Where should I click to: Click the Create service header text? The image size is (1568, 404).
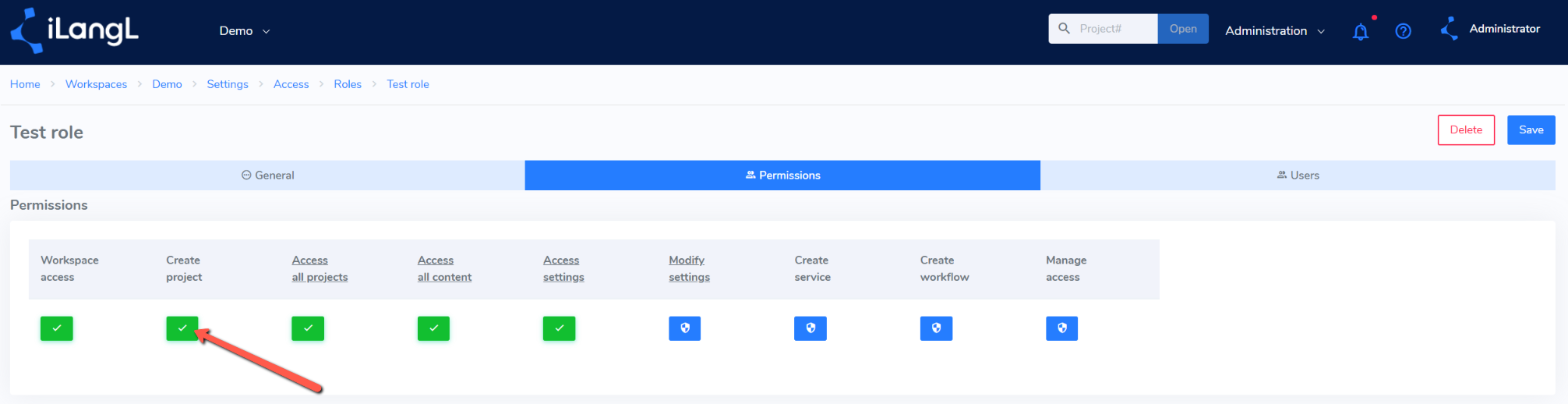812,268
